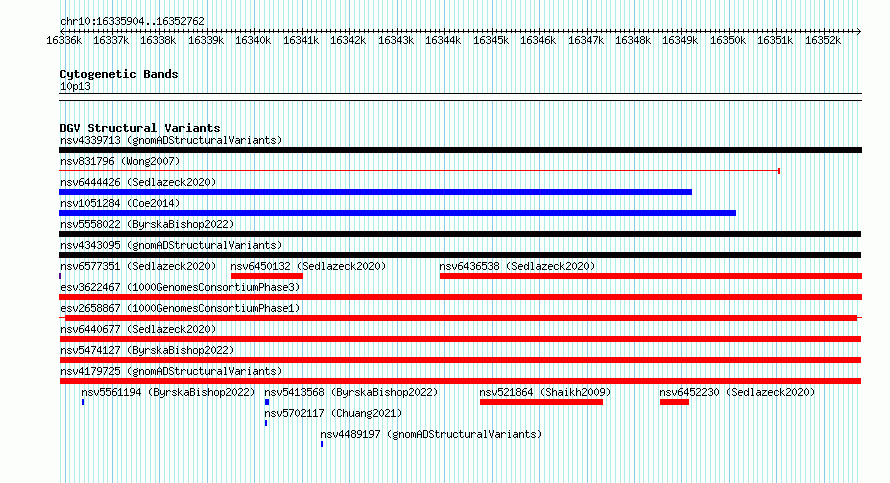Click esv3622467 1000GenomesConsortiumPhase3 label

pos(180,287)
